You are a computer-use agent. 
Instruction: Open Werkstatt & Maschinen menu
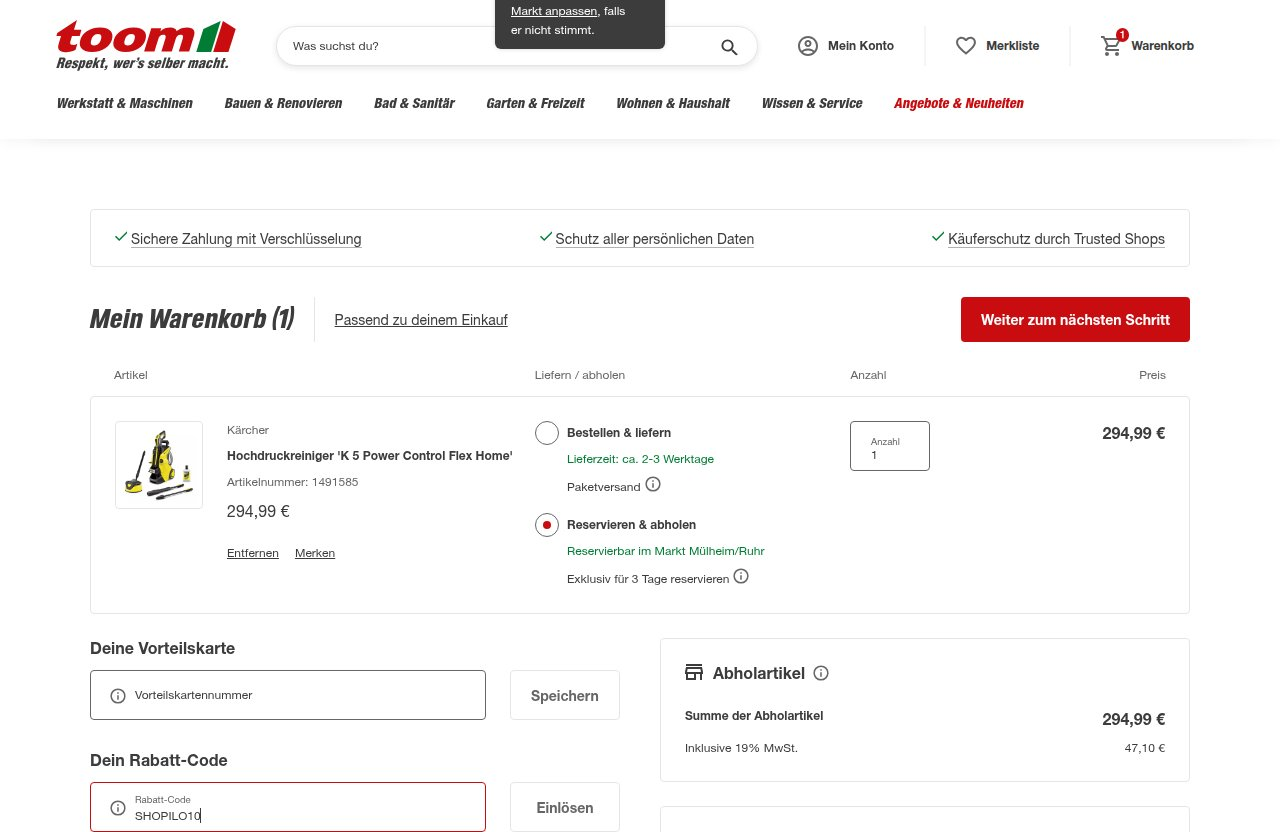click(x=125, y=103)
